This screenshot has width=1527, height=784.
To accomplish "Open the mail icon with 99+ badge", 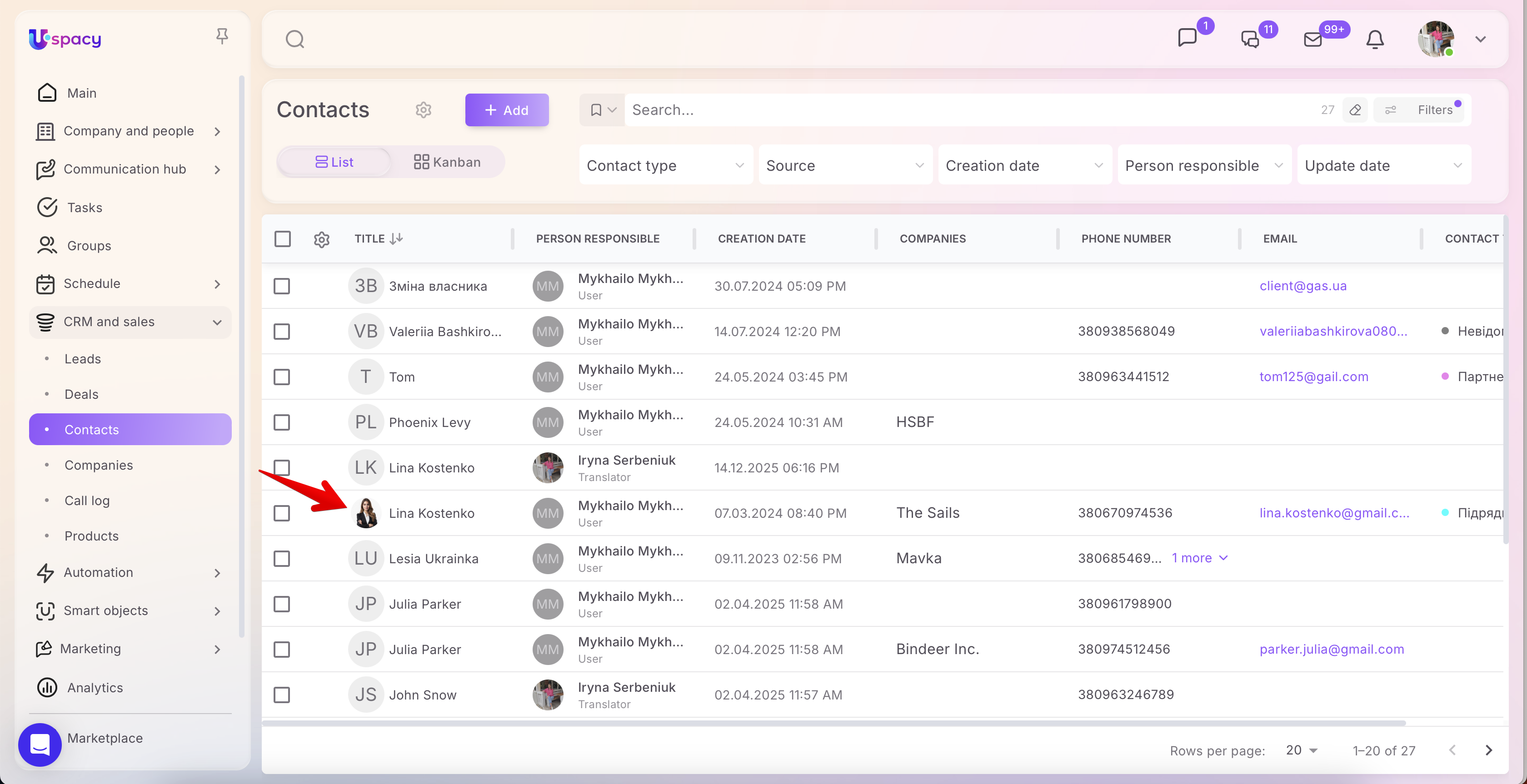I will click(1313, 40).
